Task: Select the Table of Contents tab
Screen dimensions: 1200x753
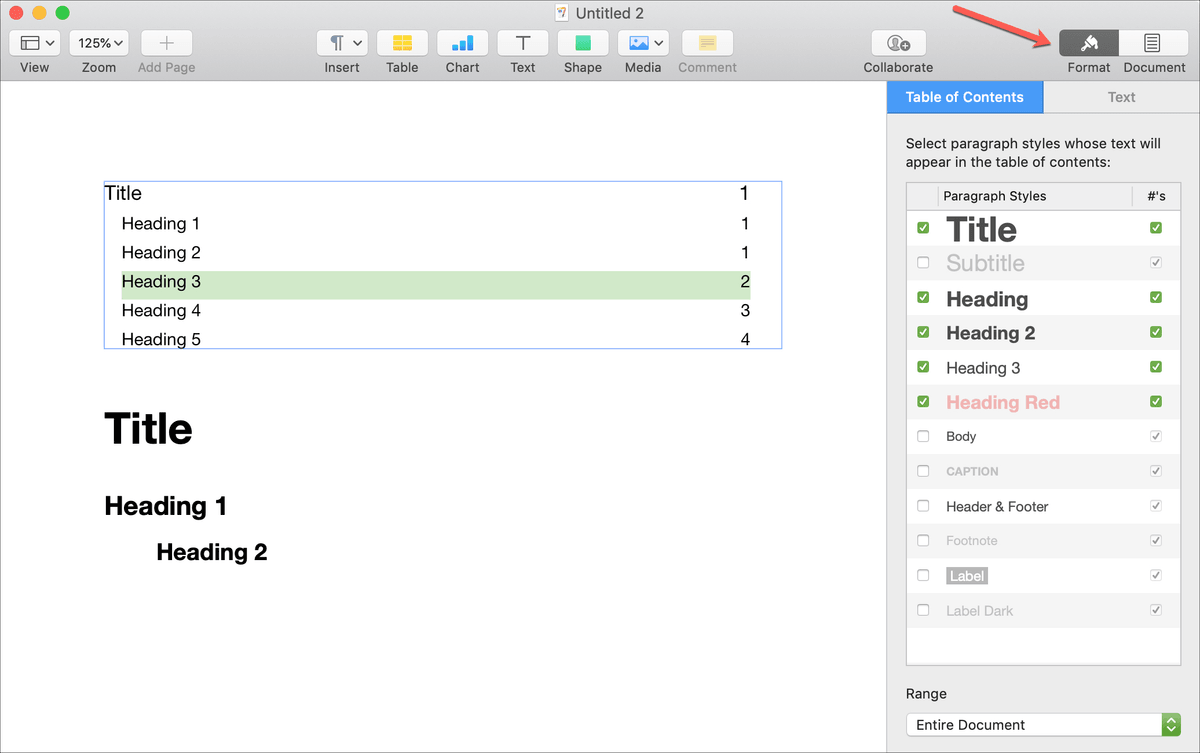Action: pyautogui.click(x=964, y=96)
